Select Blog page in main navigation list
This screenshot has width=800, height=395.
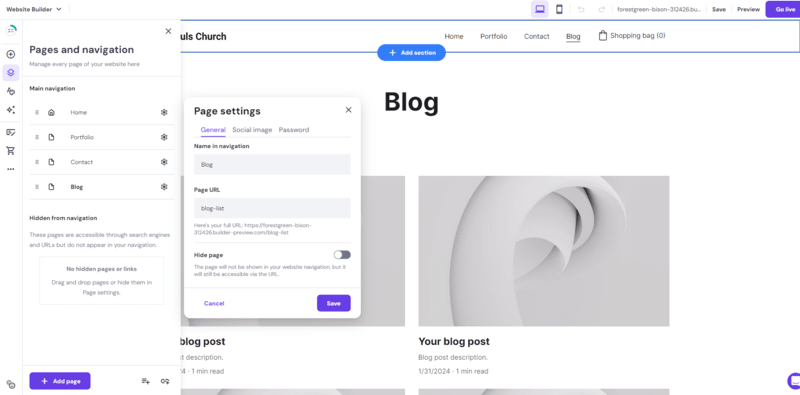point(101,187)
